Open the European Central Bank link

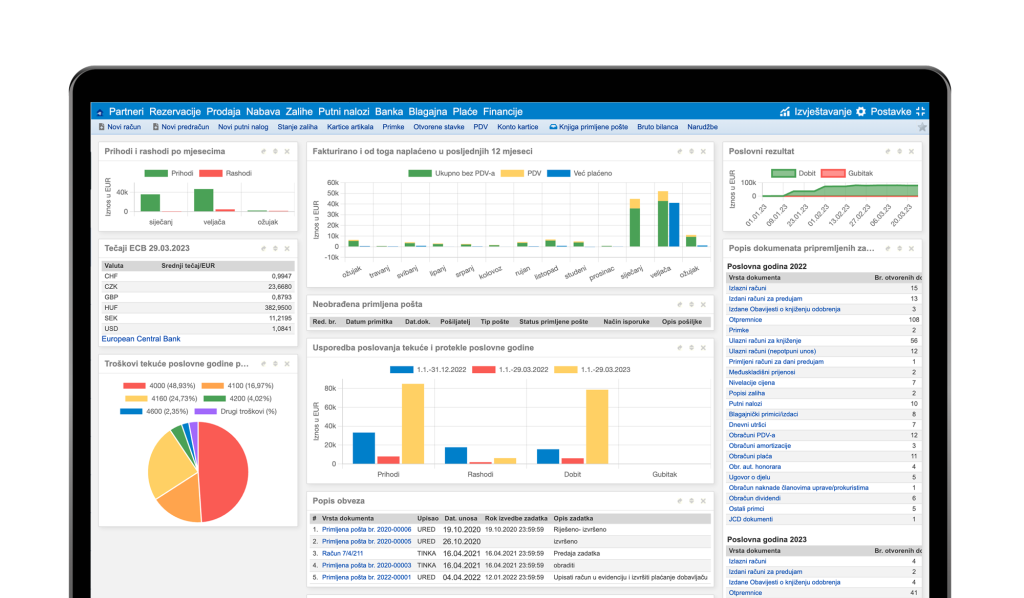coord(141,339)
